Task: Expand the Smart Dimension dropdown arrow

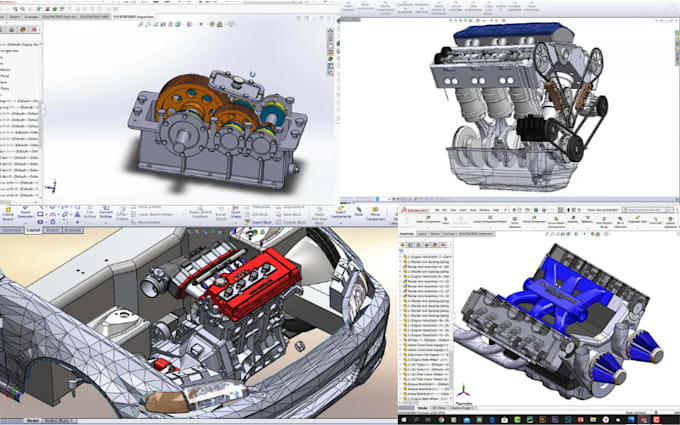Action: tap(26, 223)
